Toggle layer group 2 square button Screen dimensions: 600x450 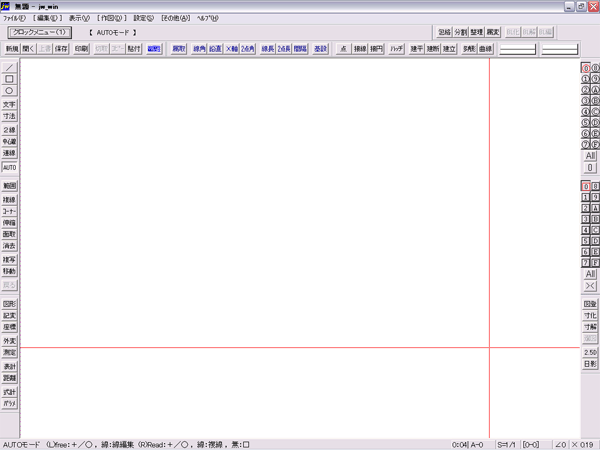585,208
